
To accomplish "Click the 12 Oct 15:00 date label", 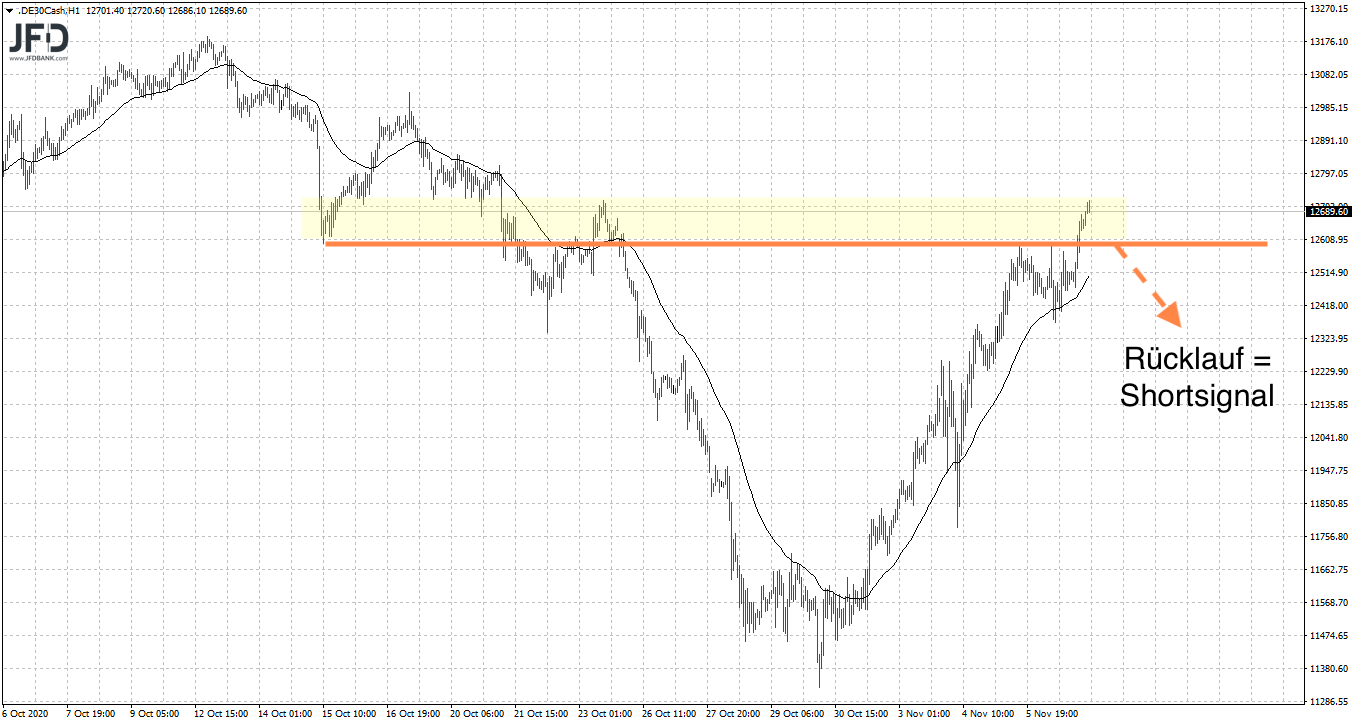I will point(222,715).
